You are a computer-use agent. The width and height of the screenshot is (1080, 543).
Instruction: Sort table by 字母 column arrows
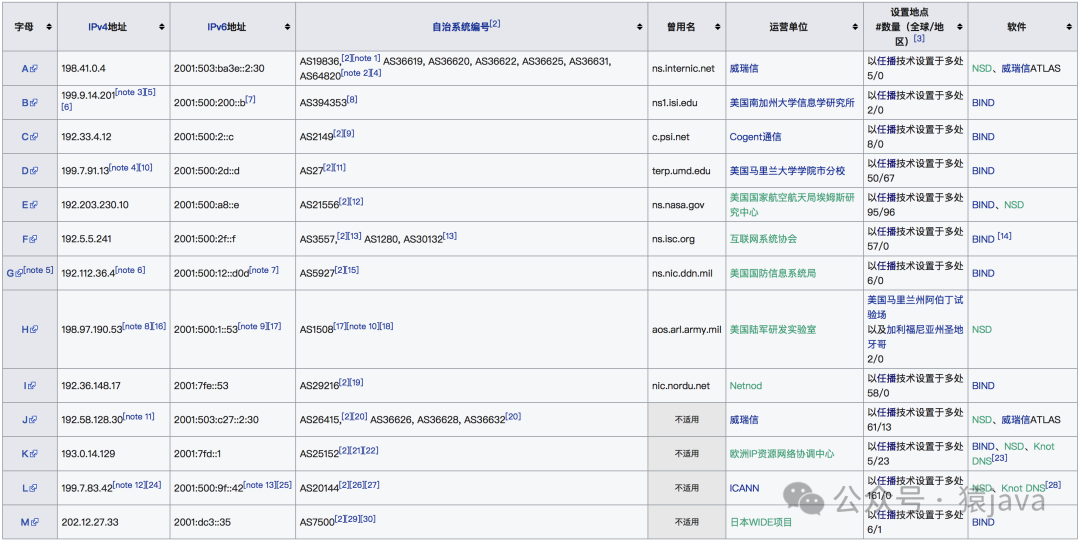pos(49,27)
